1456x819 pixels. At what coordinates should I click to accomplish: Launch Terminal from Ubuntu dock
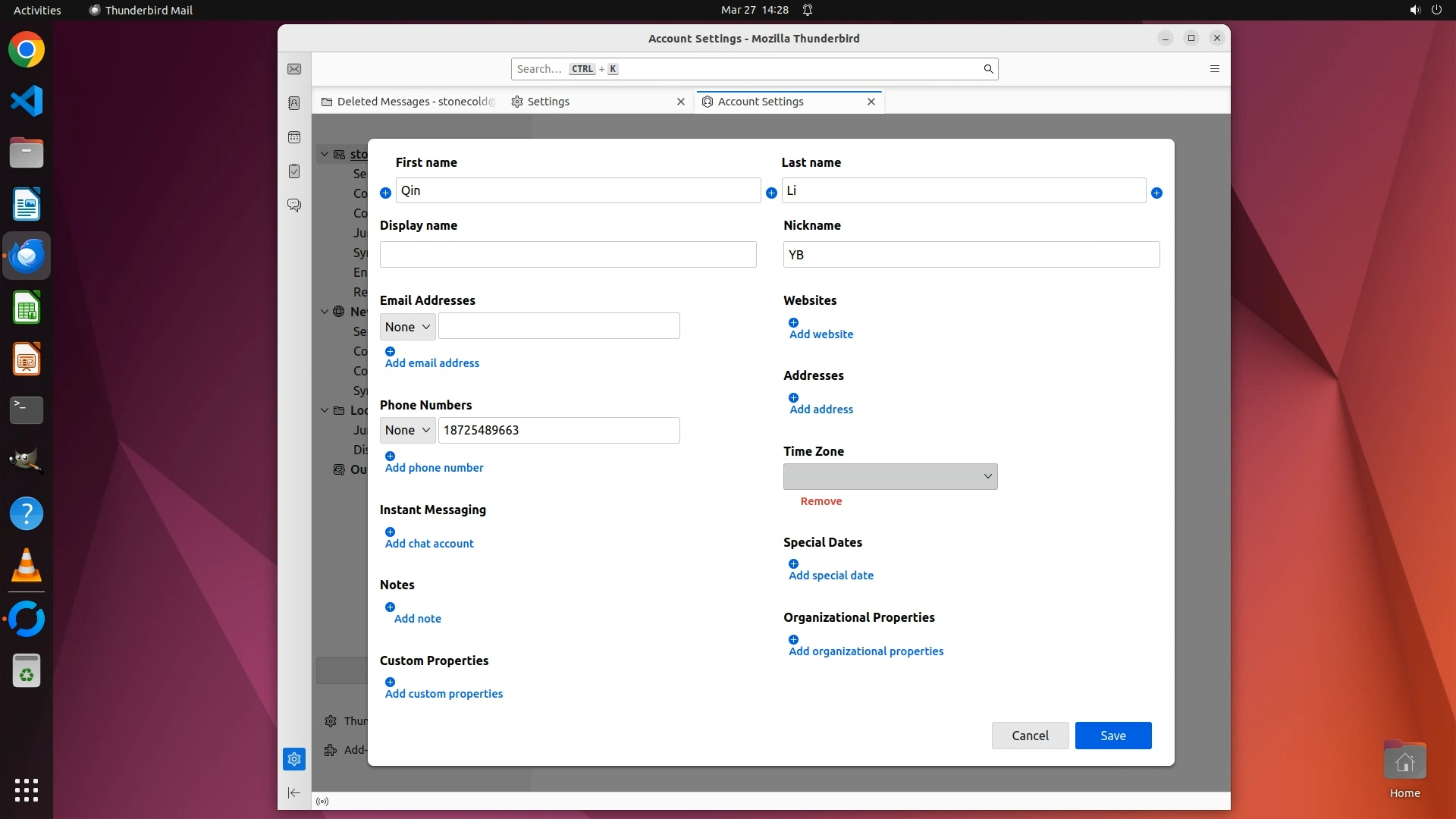click(x=27, y=410)
